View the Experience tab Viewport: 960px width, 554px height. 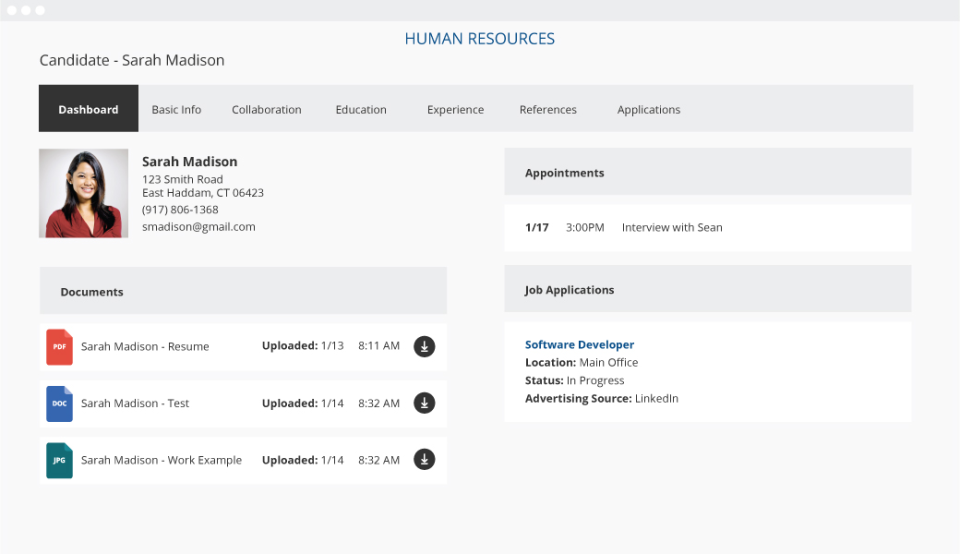point(455,109)
